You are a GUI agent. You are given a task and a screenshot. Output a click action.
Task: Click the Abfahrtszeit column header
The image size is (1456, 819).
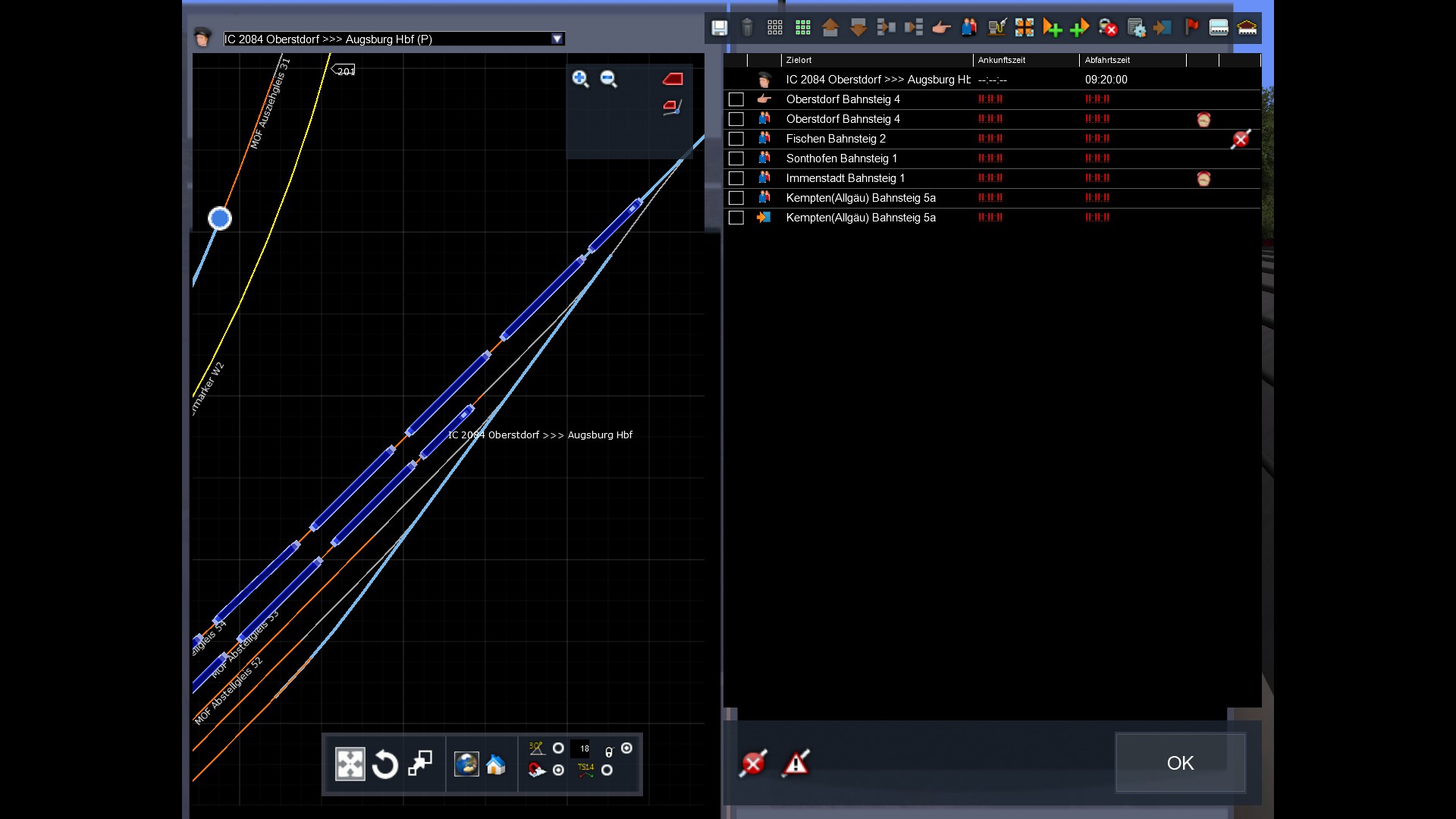(x=1107, y=60)
